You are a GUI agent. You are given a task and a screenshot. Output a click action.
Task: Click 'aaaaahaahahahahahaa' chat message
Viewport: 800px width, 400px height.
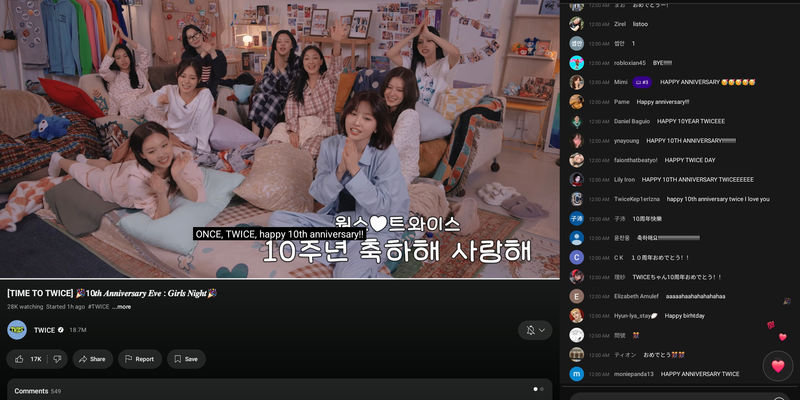pos(695,296)
